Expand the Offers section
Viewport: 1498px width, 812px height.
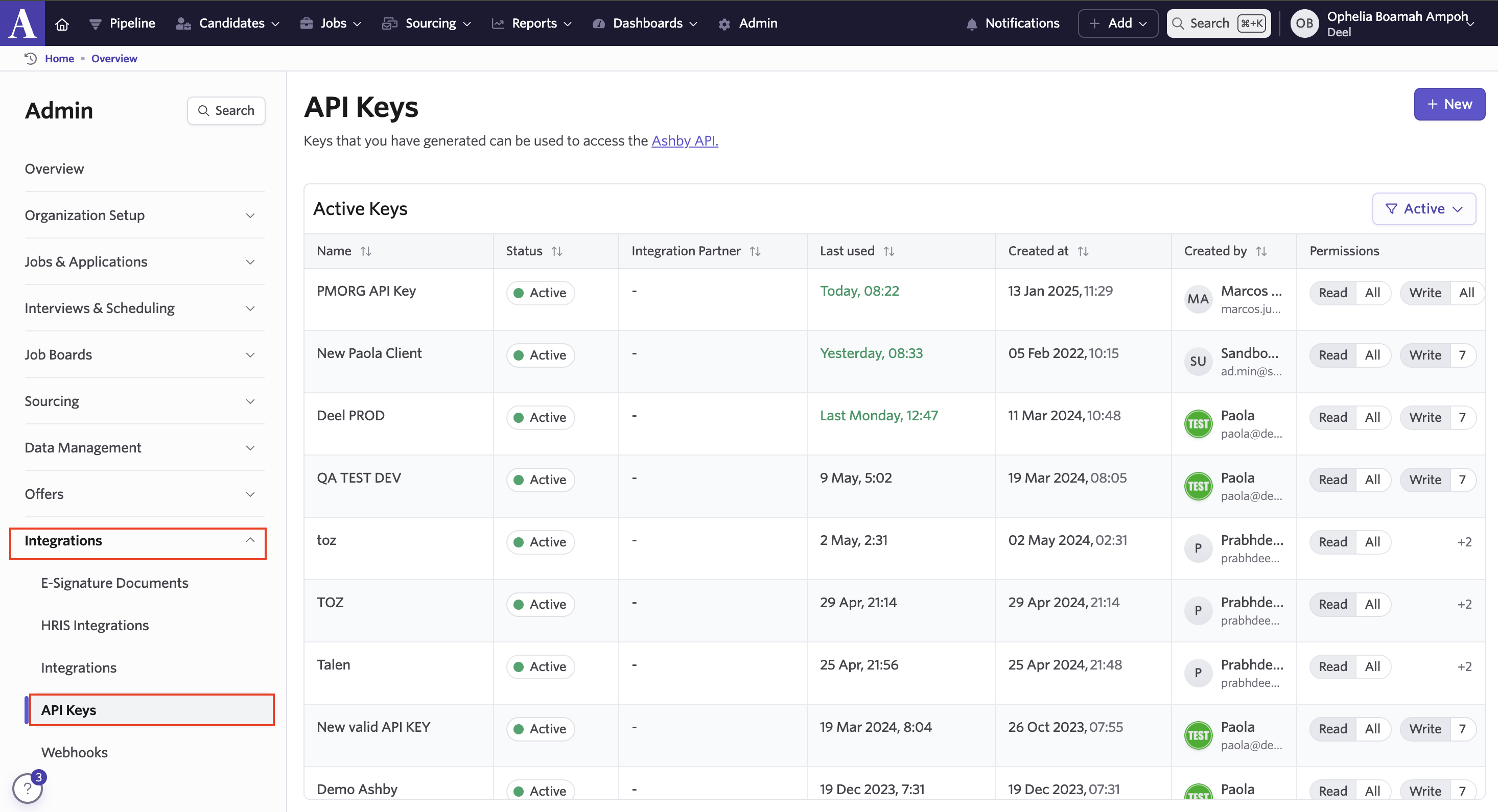[144, 494]
